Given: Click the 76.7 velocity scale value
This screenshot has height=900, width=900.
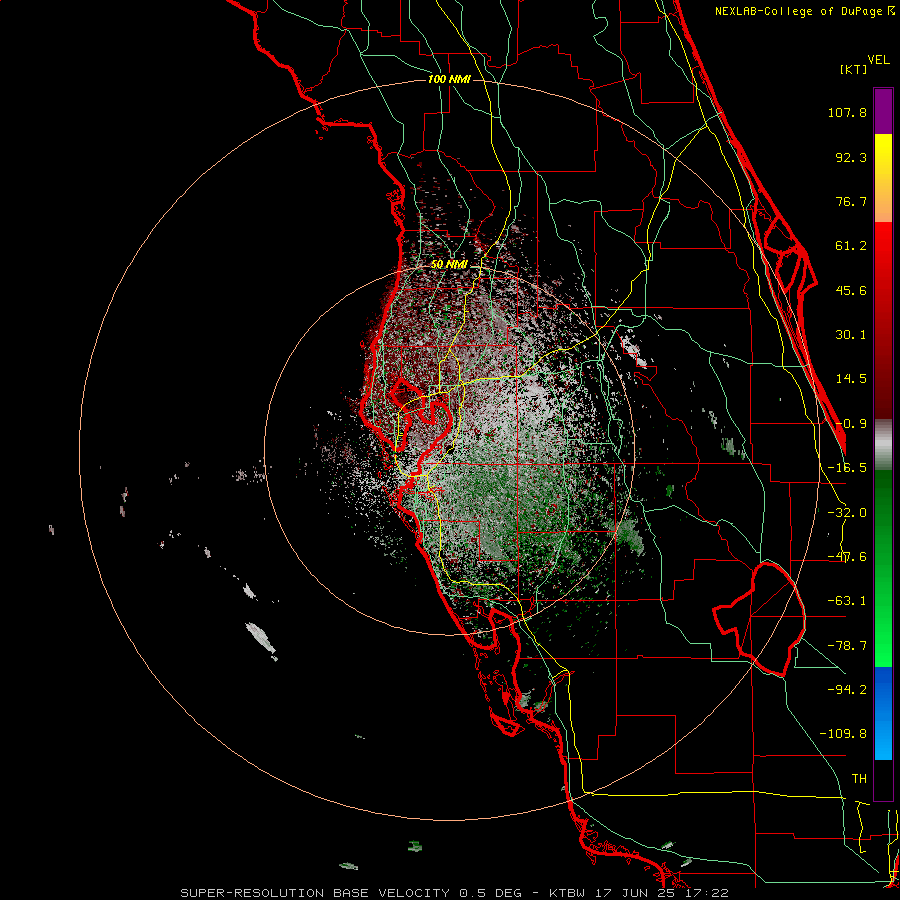Looking at the screenshot, I should [x=851, y=201].
